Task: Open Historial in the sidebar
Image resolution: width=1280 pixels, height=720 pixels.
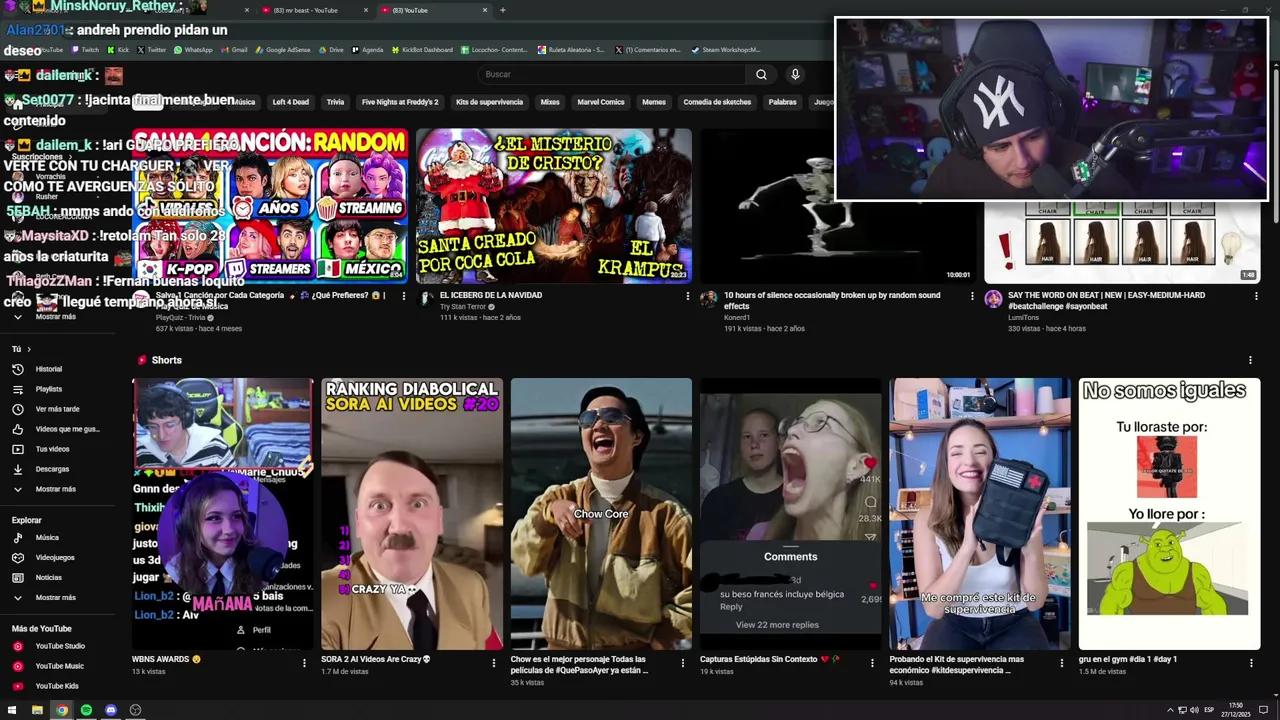Action: (49, 369)
